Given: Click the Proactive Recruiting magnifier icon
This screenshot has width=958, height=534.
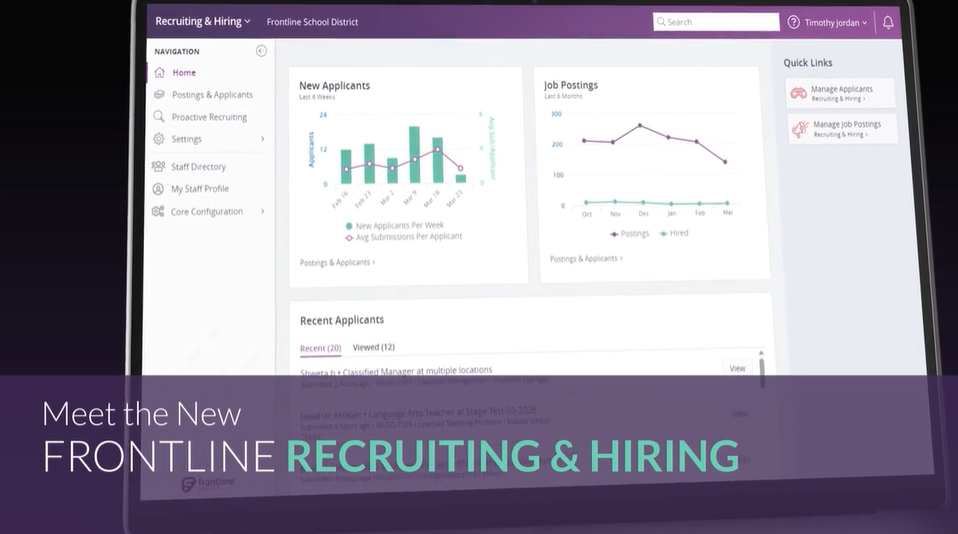Looking at the screenshot, I should 159,117.
